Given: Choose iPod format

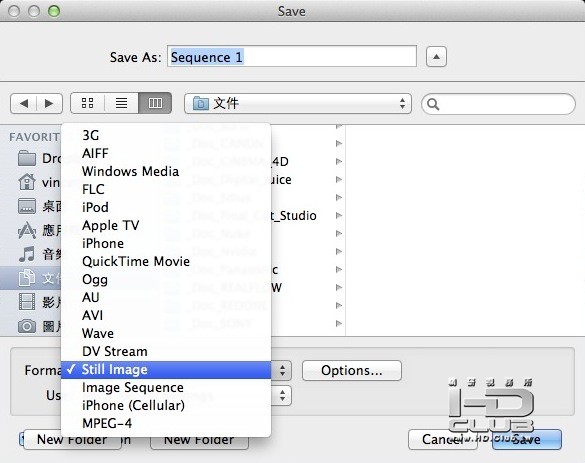Looking at the screenshot, I should pos(166,207).
